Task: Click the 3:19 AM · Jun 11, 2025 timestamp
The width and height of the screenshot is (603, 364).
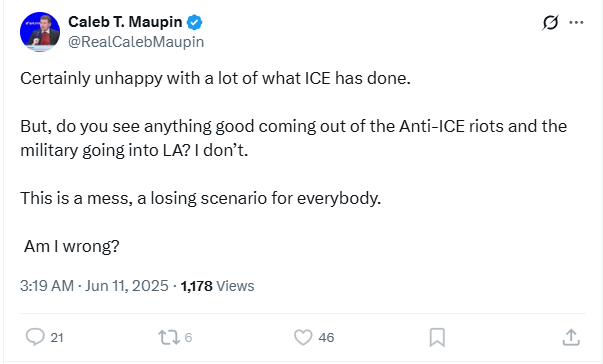Action: [94, 286]
